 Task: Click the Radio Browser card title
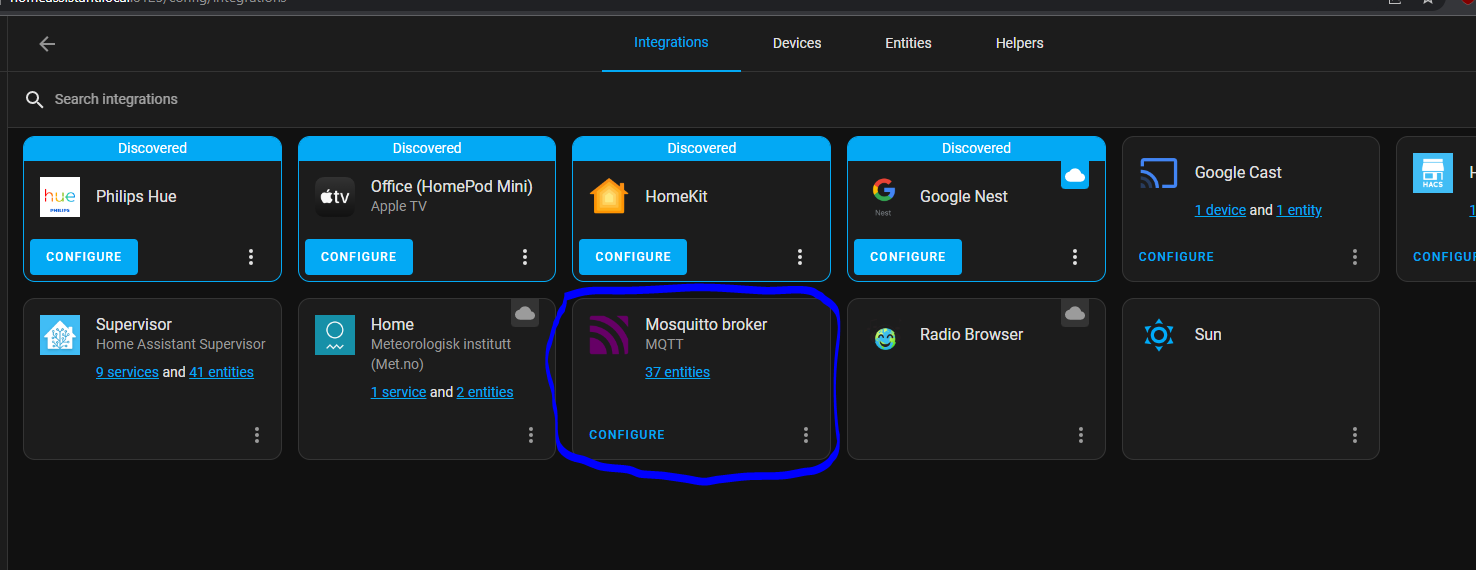click(971, 334)
